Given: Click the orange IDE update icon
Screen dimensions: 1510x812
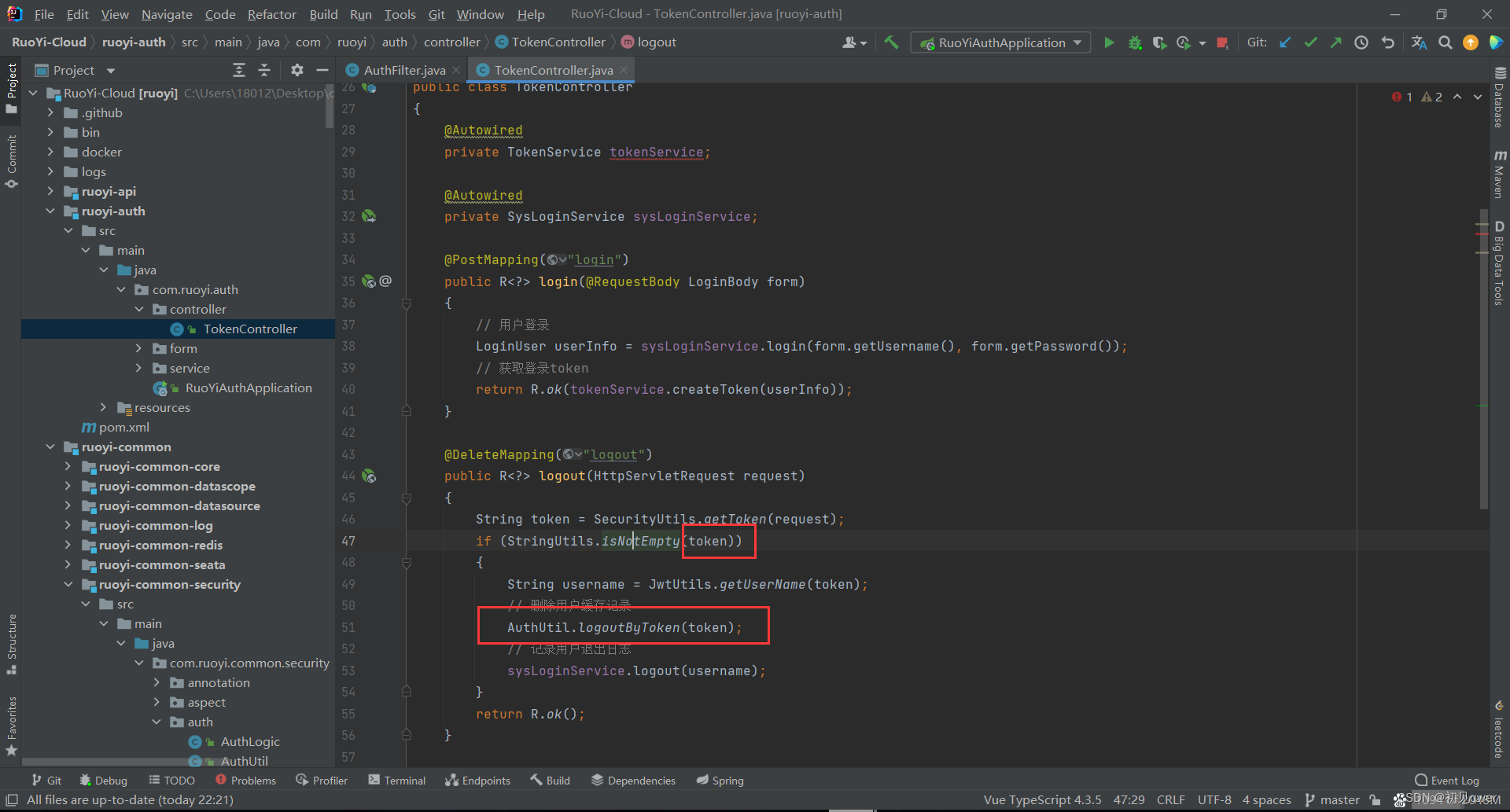Looking at the screenshot, I should (1471, 42).
